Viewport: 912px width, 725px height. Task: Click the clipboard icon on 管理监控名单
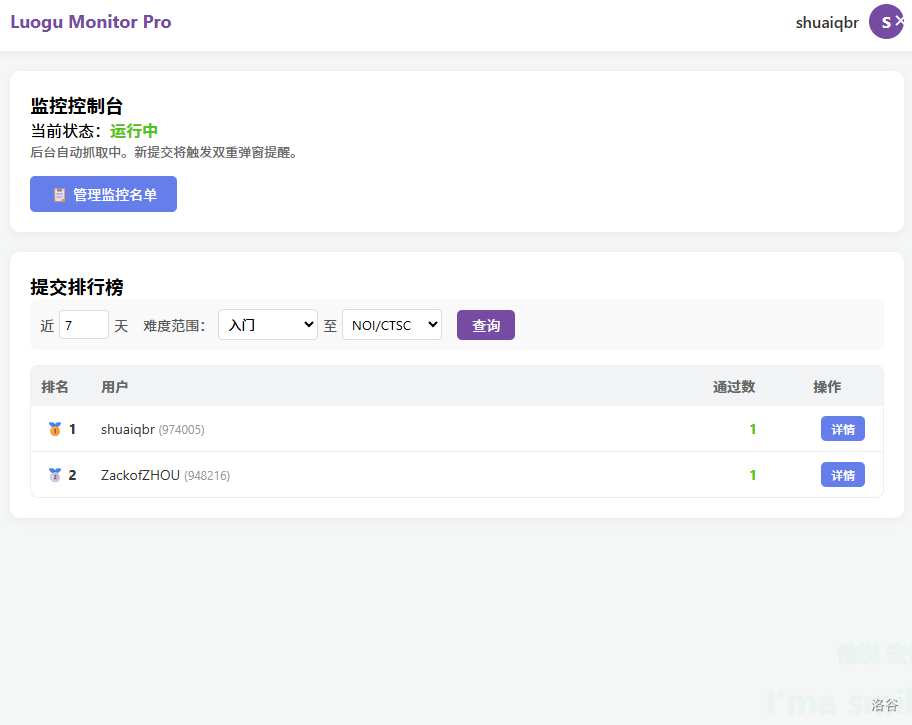click(x=59, y=195)
